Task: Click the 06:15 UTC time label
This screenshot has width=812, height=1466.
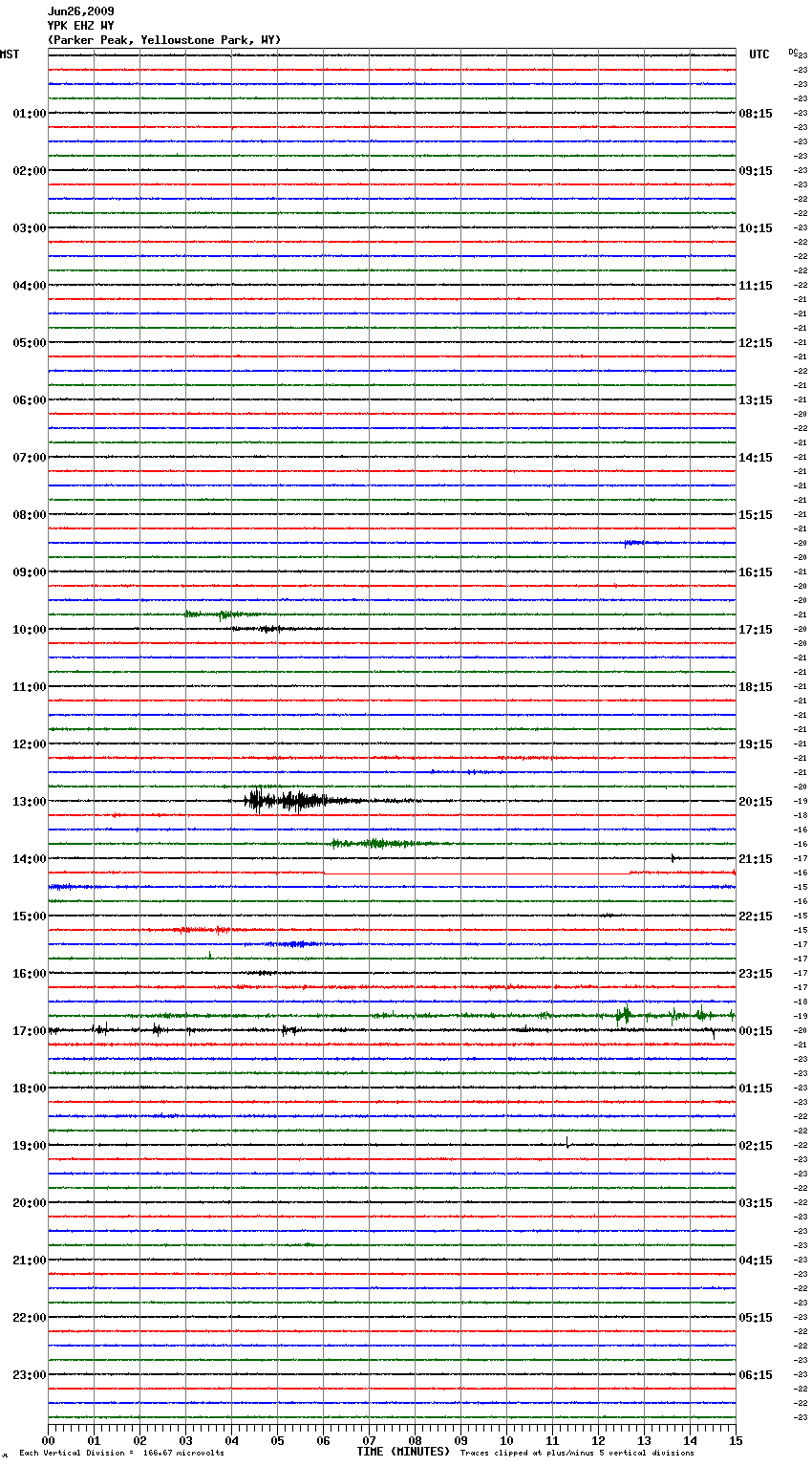Action: click(756, 1375)
